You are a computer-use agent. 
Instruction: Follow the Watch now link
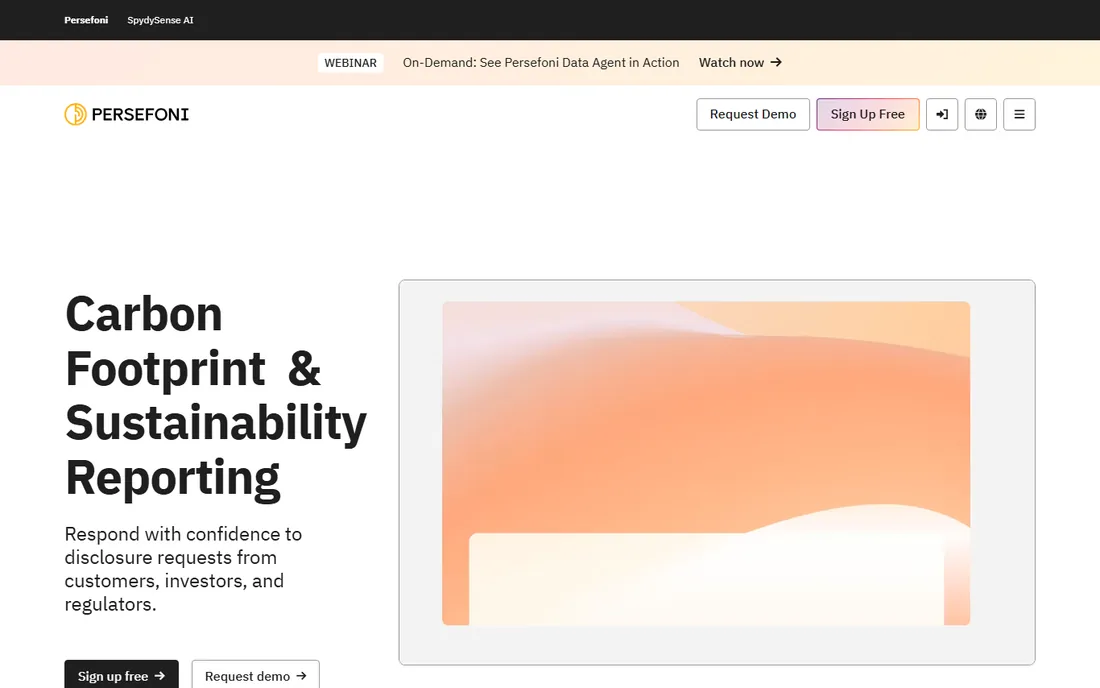click(x=740, y=62)
